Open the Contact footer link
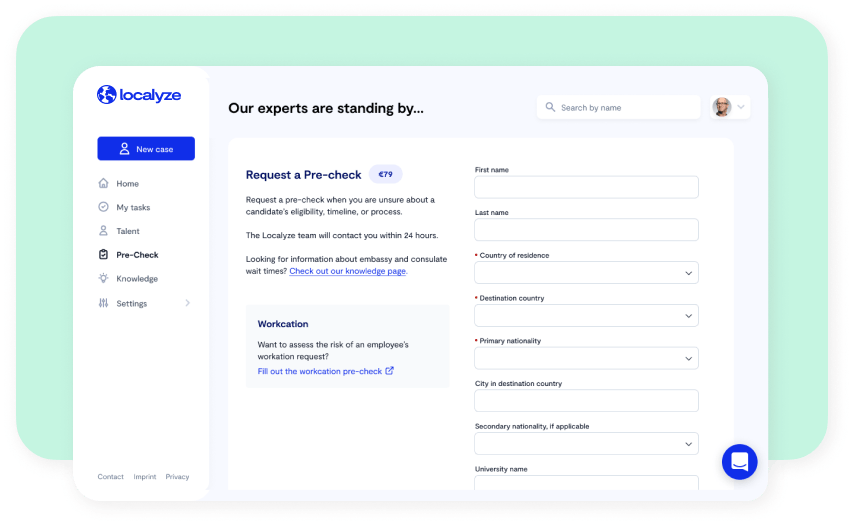Viewport: 852px width, 524px height. click(110, 477)
